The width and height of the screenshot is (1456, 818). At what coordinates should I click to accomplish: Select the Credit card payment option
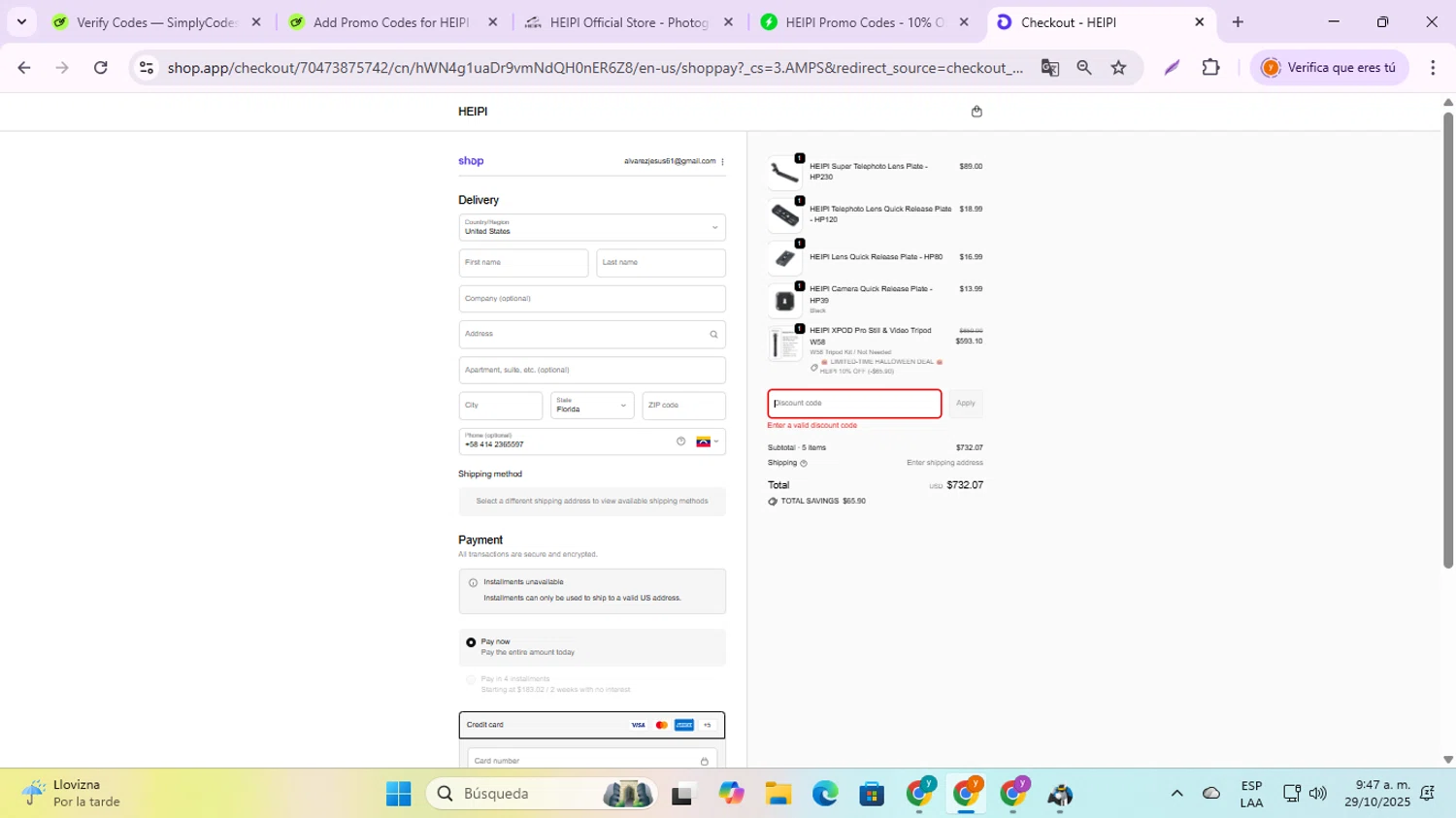(592, 725)
